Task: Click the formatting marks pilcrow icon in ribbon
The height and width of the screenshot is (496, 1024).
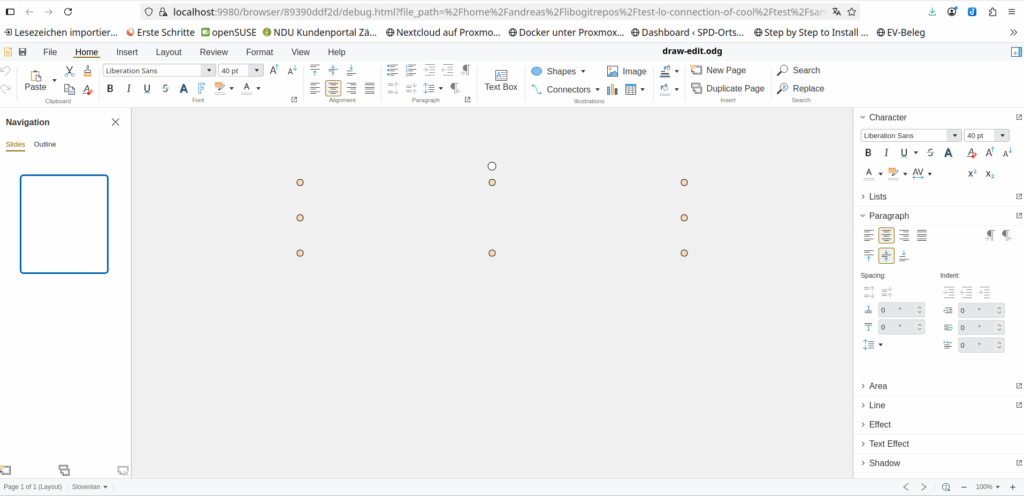Action: [466, 70]
